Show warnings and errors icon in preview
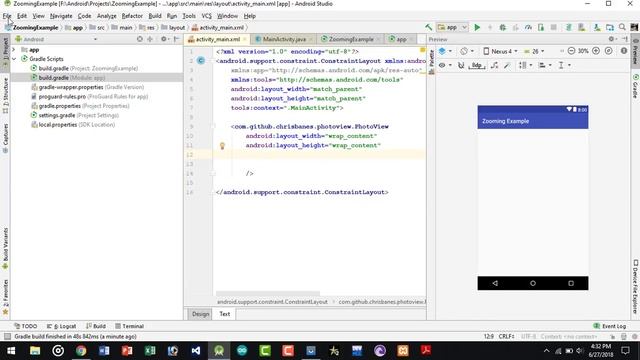Viewport: 640px width, 360px height. [x=624, y=51]
